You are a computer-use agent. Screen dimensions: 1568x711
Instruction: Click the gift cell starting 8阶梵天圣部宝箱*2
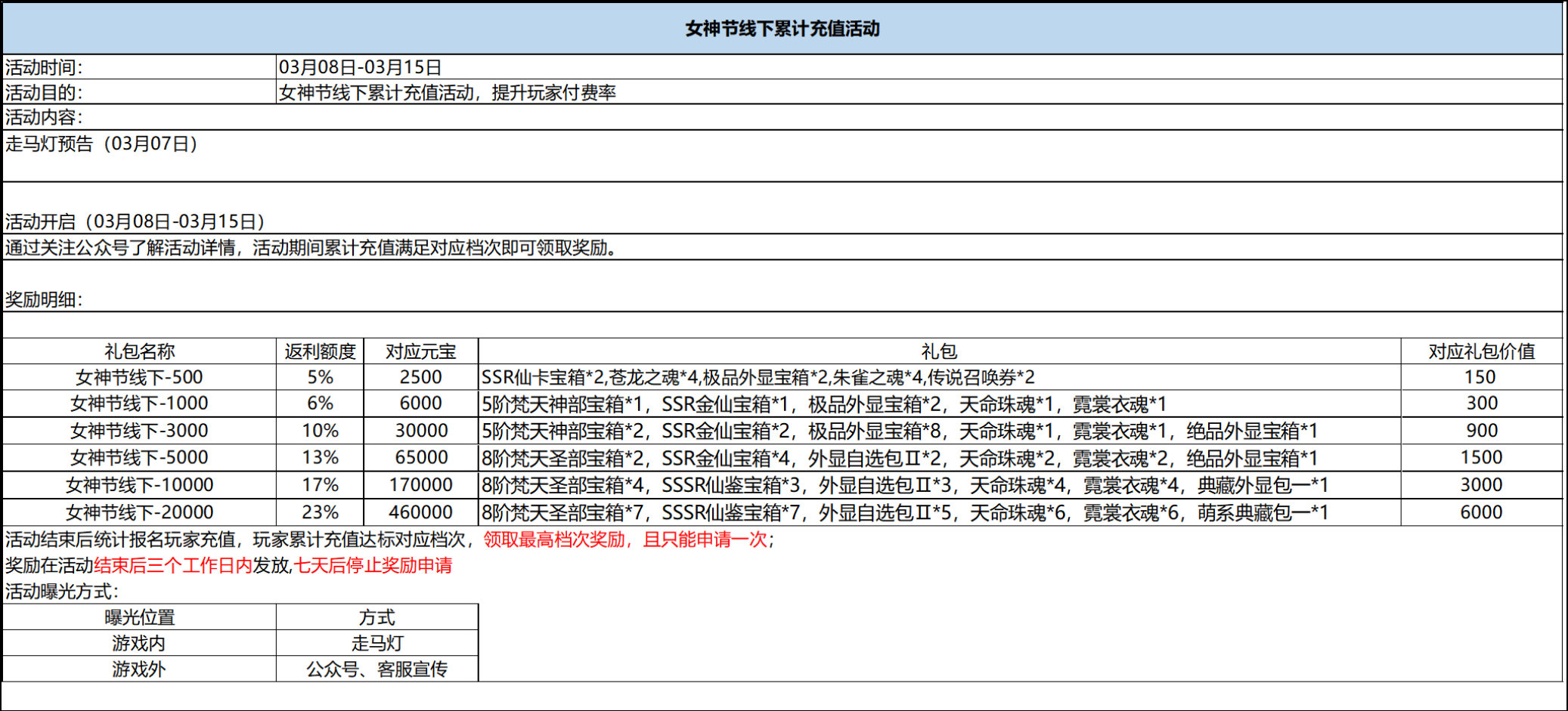tap(940, 458)
